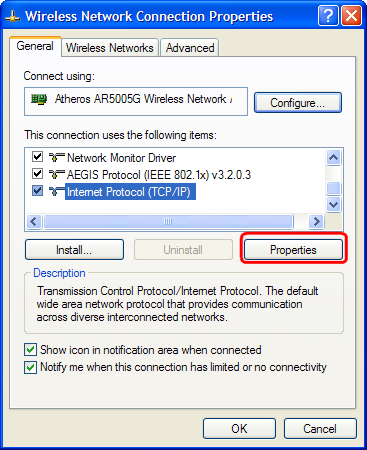Click the horizontal scrollbar thumb in items list

point(168,221)
